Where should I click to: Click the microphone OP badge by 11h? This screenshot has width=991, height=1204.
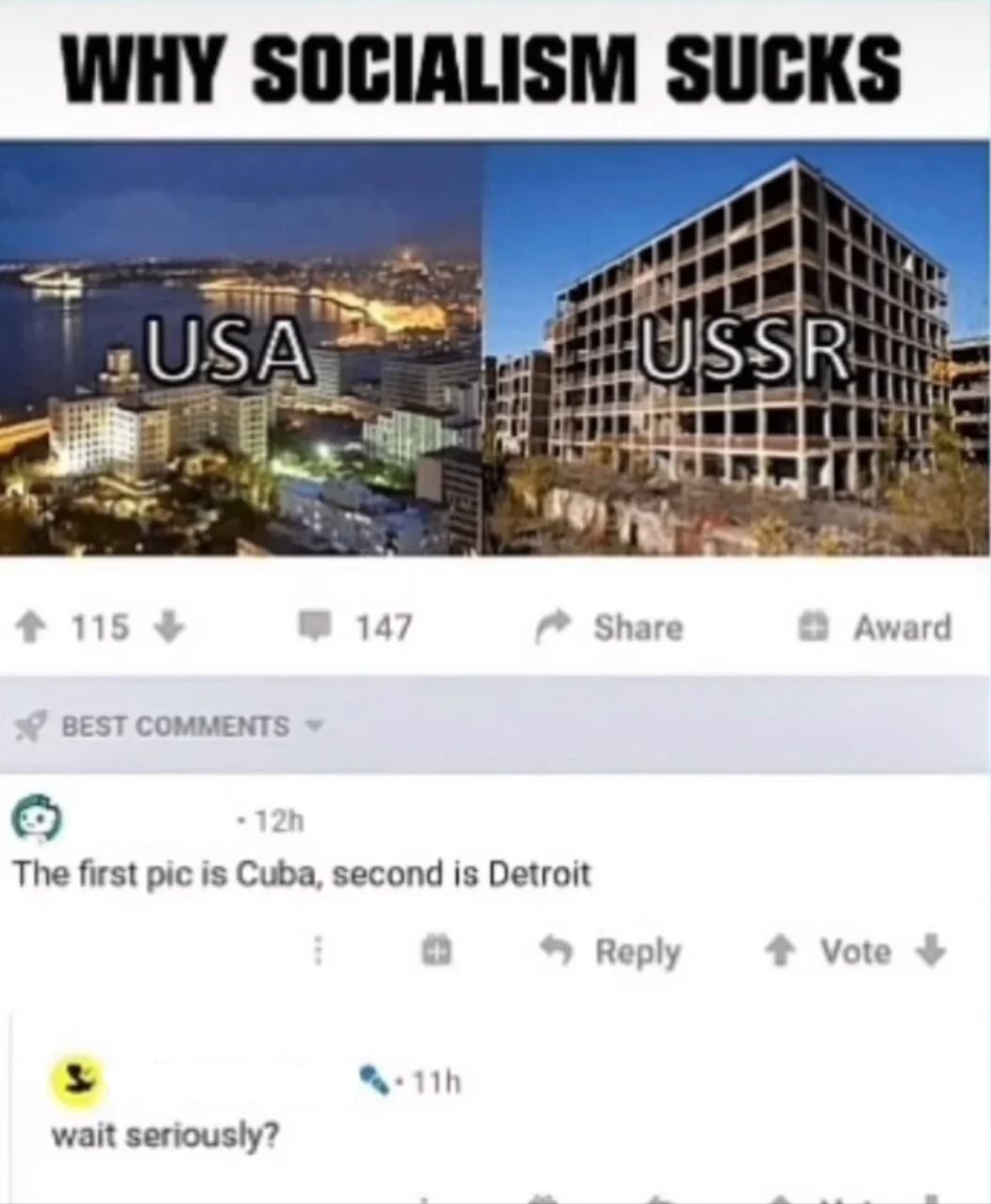tap(377, 1081)
